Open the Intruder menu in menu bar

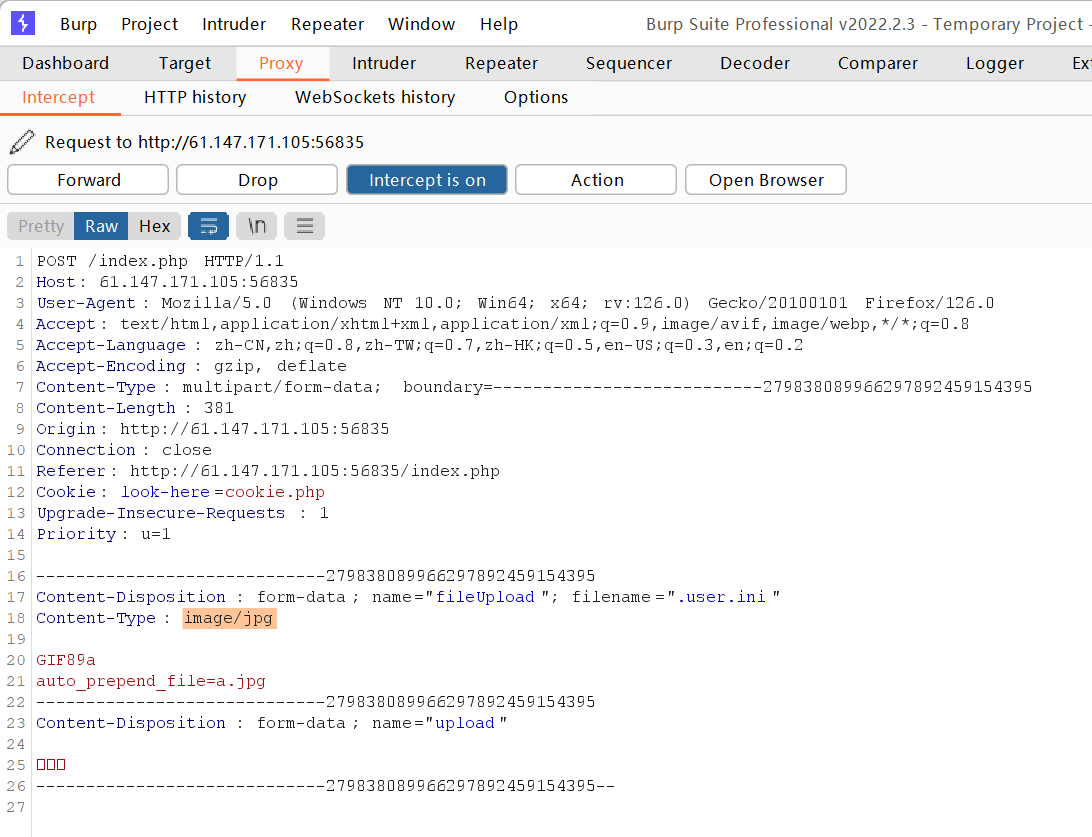[x=234, y=24]
